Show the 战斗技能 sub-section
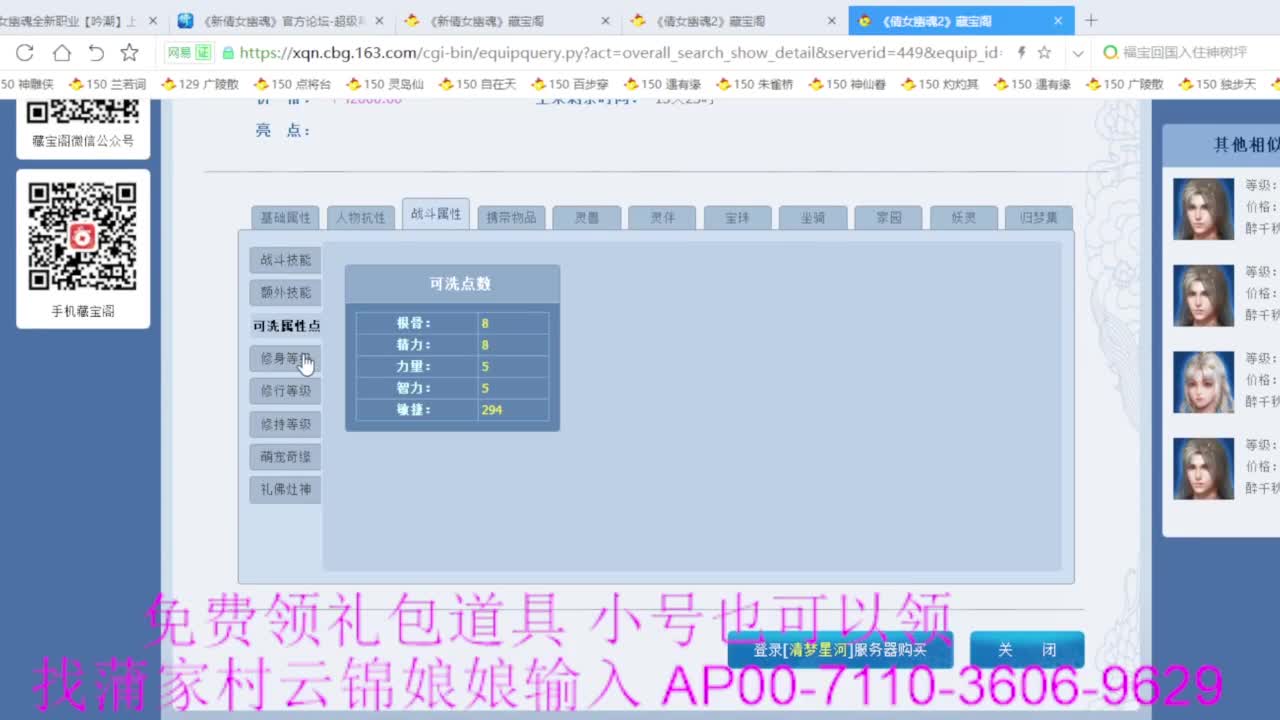 click(x=286, y=260)
